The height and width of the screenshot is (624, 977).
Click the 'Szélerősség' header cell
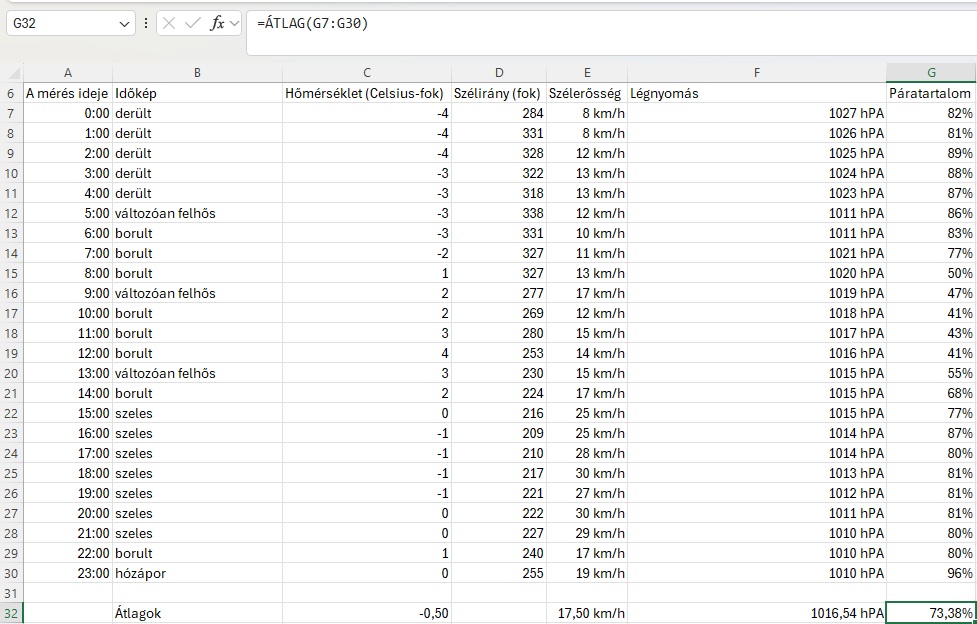coord(587,94)
